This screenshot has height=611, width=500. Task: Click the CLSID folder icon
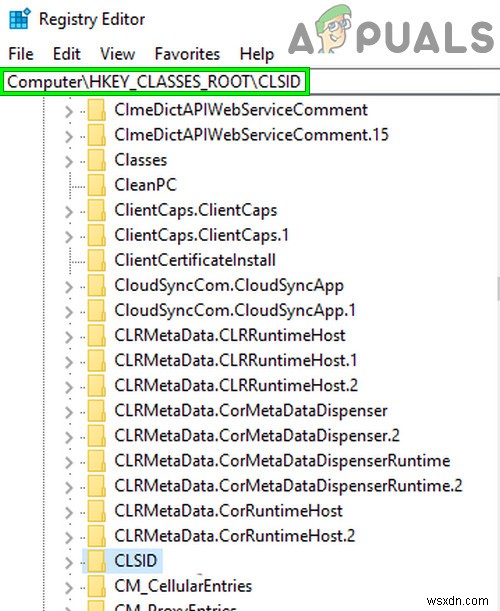click(96, 561)
